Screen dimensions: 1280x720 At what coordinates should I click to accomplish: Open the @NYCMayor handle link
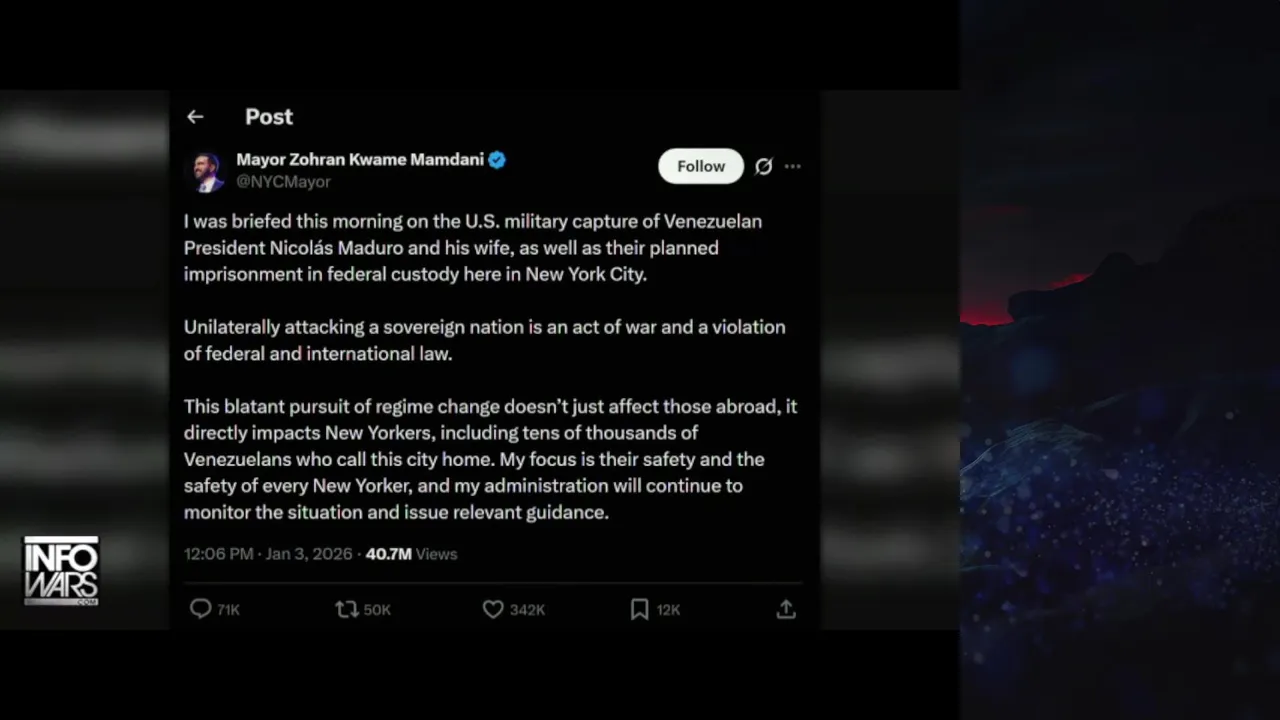click(283, 182)
